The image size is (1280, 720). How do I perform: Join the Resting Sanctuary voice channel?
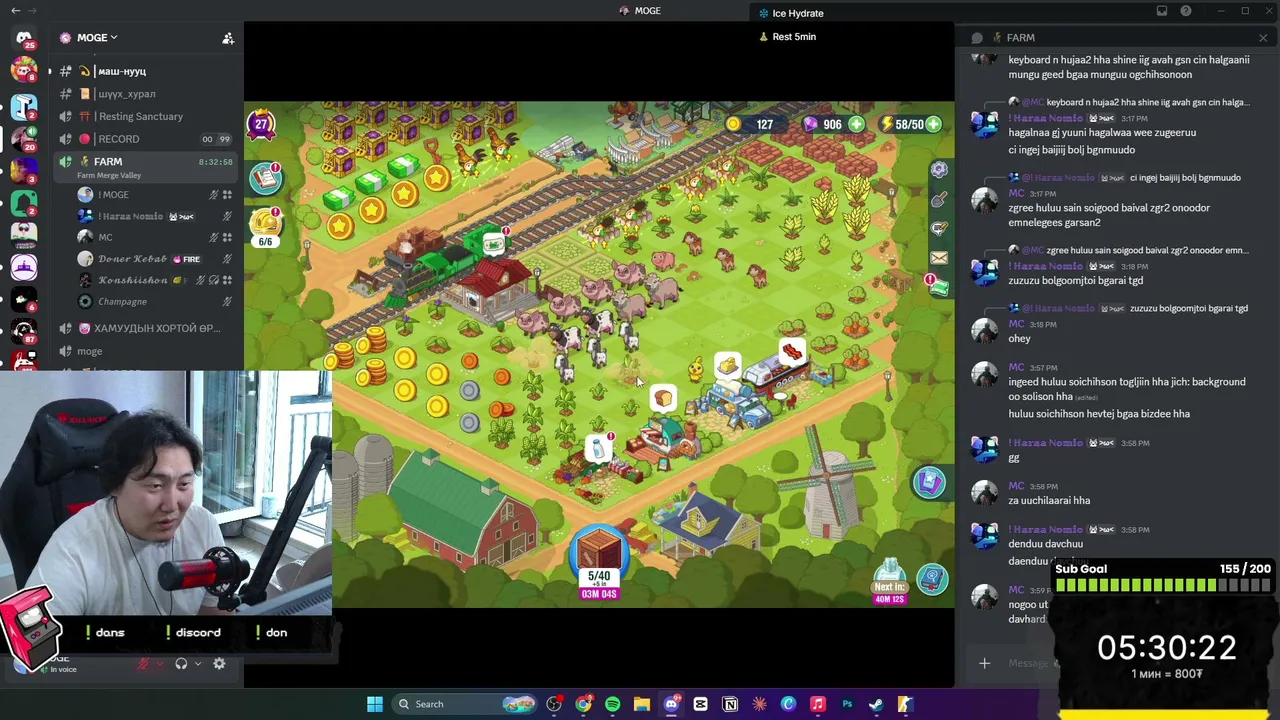145,116
